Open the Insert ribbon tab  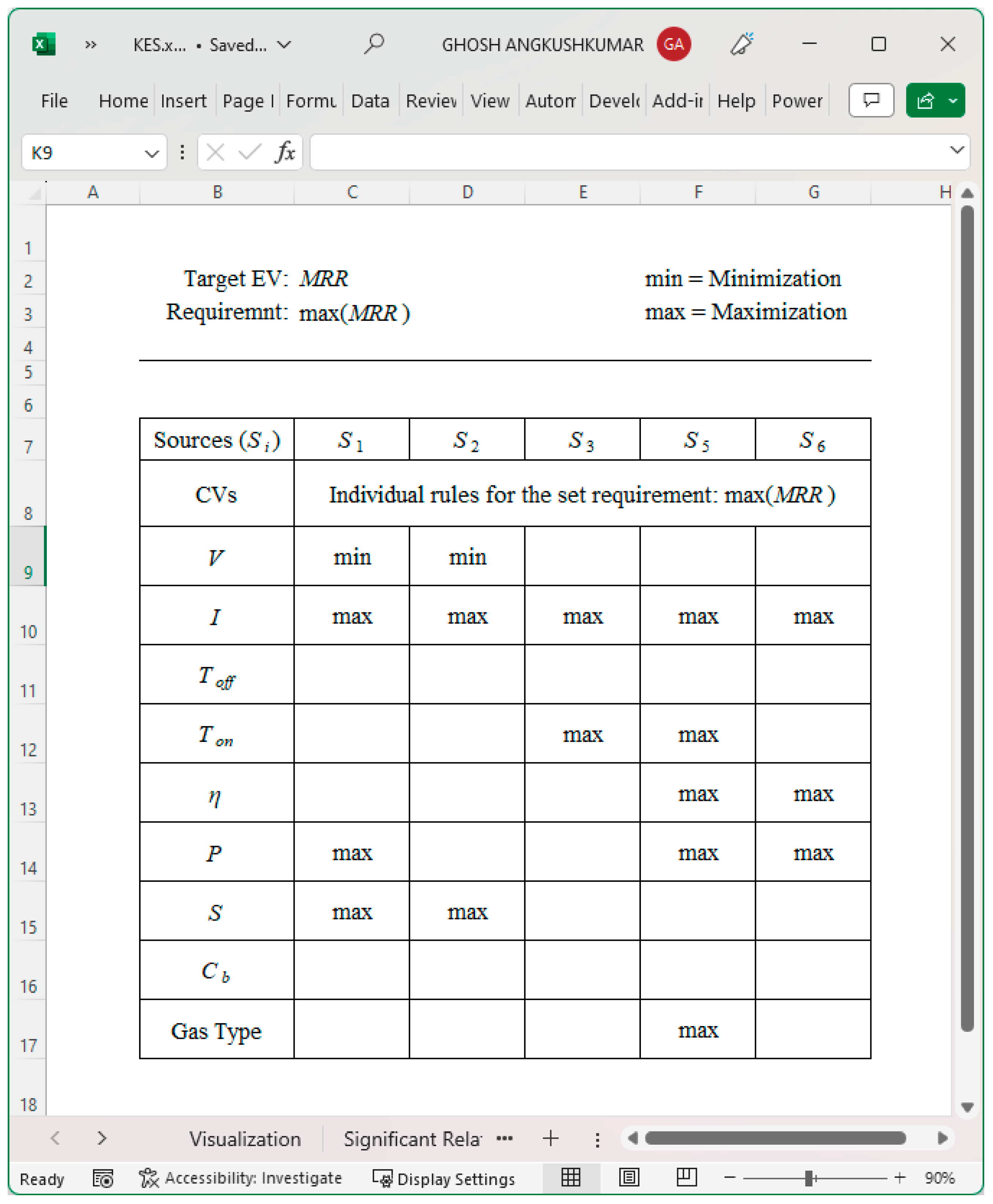click(x=183, y=101)
